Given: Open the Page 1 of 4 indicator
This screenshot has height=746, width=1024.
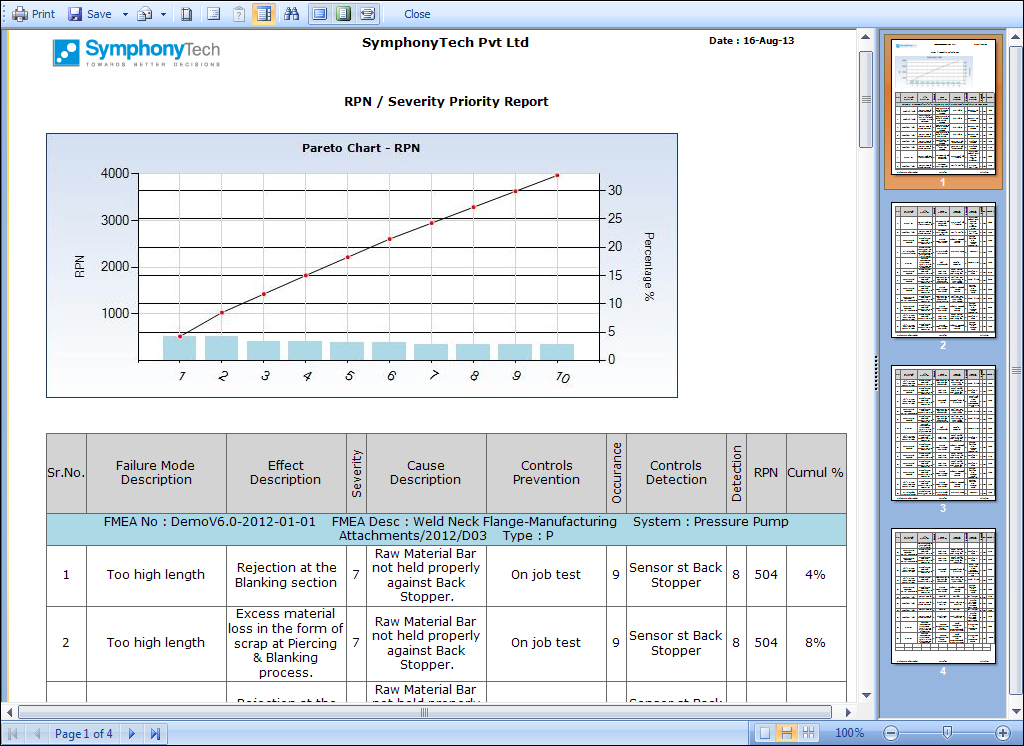Looking at the screenshot, I should click(x=83, y=734).
